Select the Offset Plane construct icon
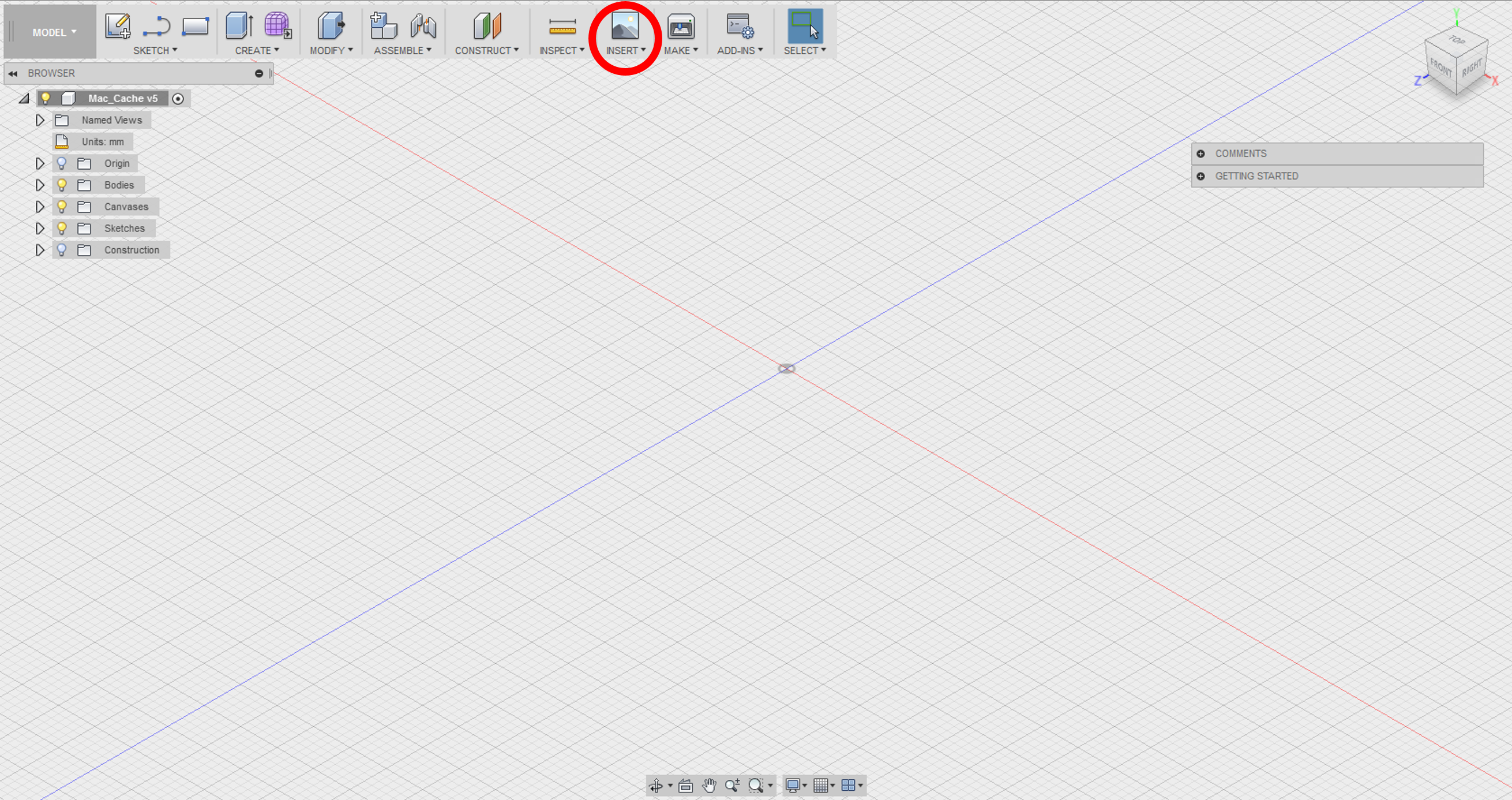 487,27
